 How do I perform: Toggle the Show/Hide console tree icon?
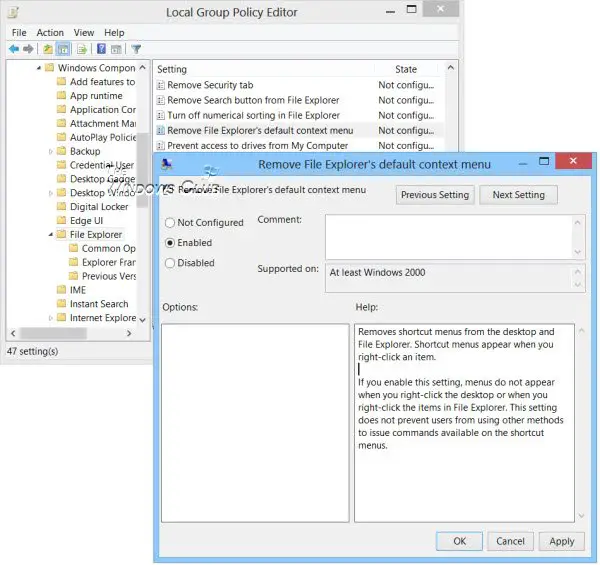(x=63, y=49)
